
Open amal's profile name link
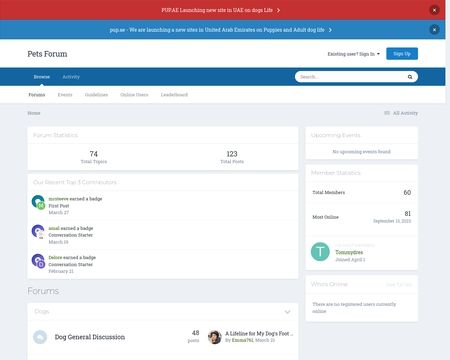point(54,228)
